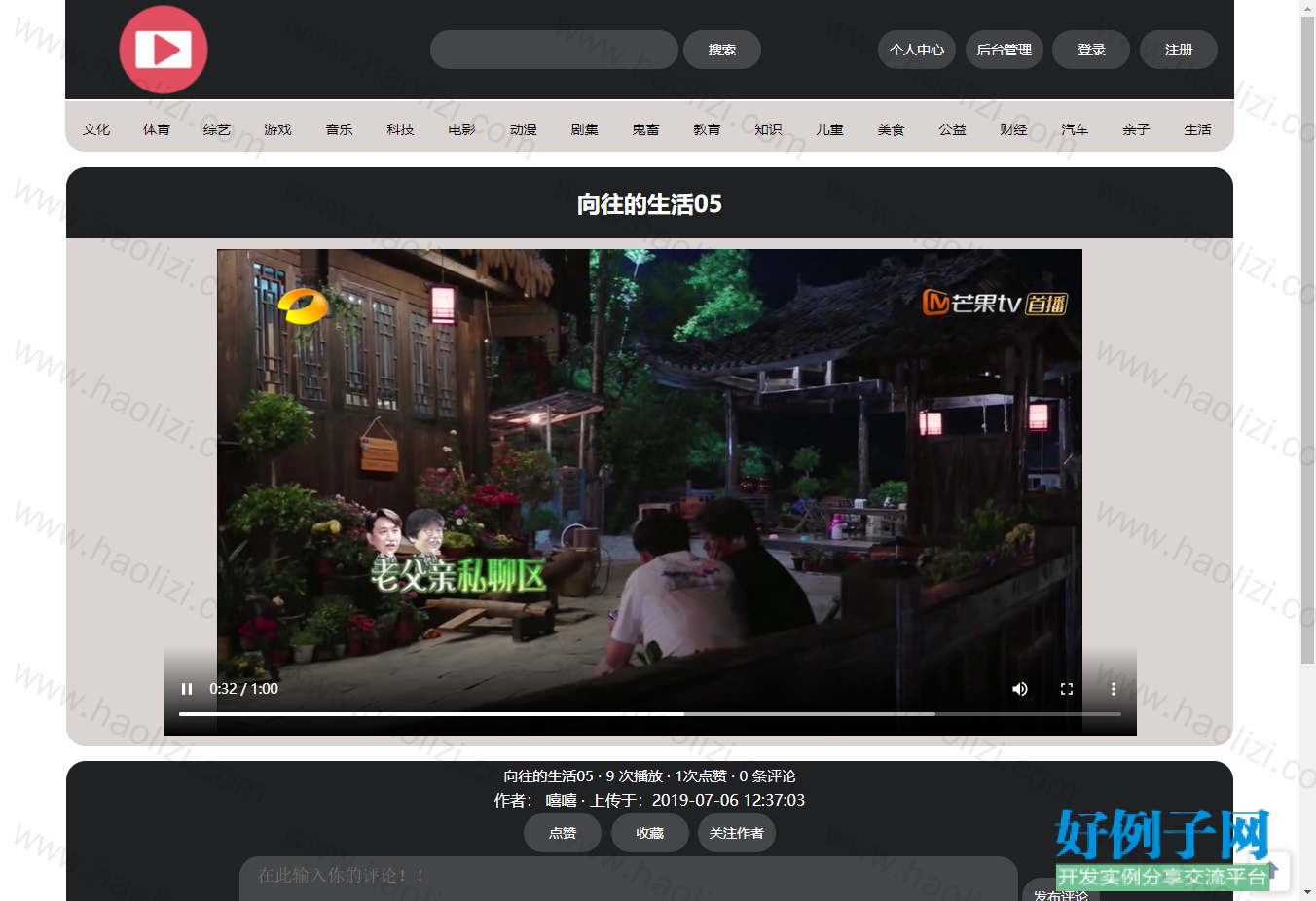Pause the video with the pause icon

pyautogui.click(x=187, y=689)
